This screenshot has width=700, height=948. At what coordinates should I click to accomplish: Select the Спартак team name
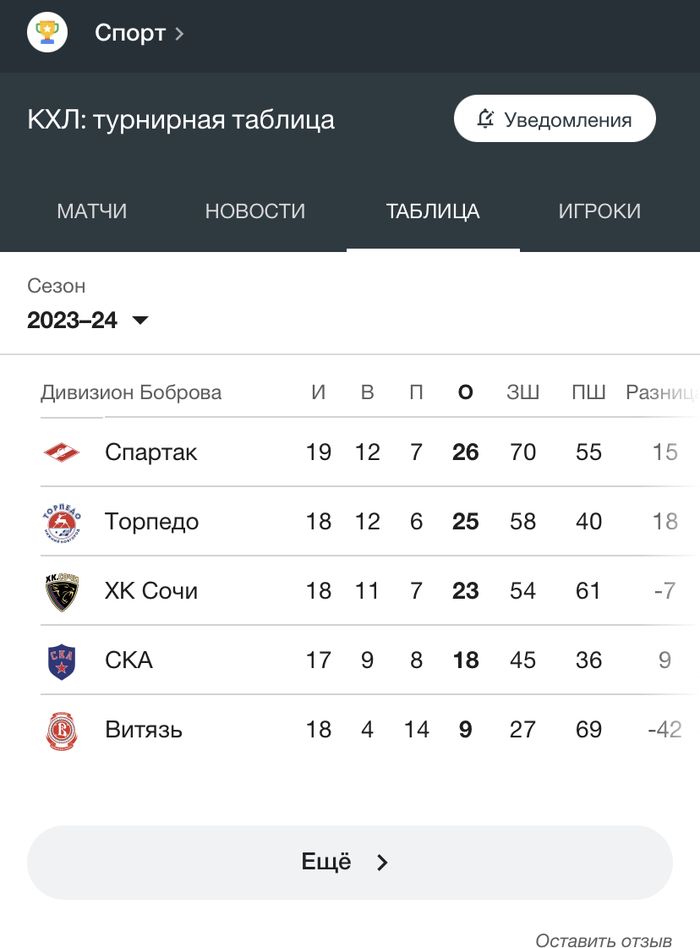(x=151, y=452)
